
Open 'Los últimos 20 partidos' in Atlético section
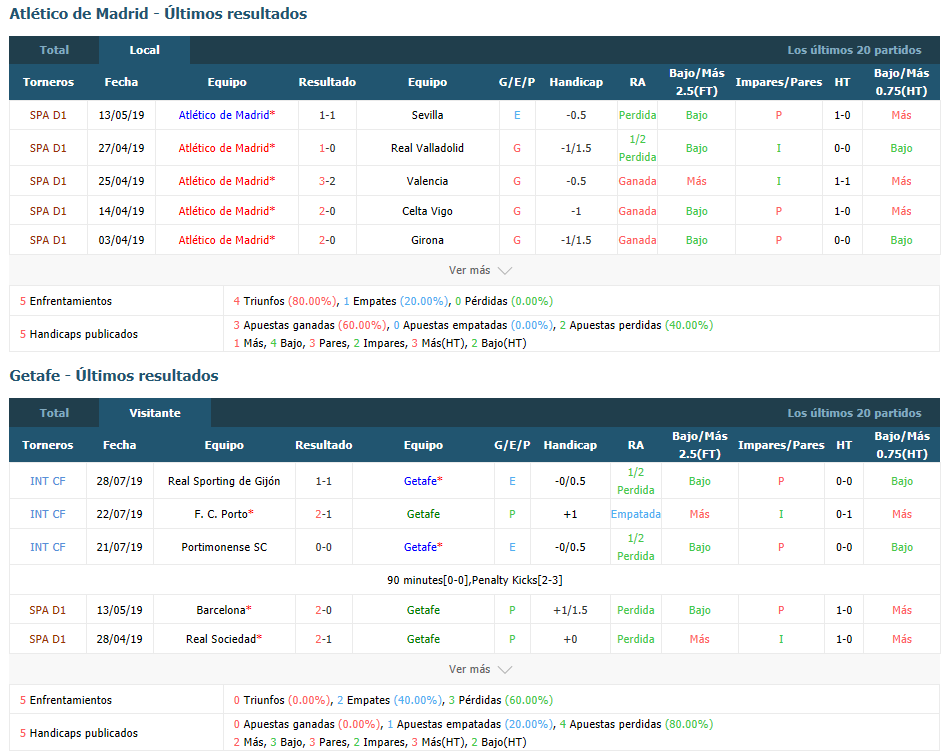tap(854, 50)
